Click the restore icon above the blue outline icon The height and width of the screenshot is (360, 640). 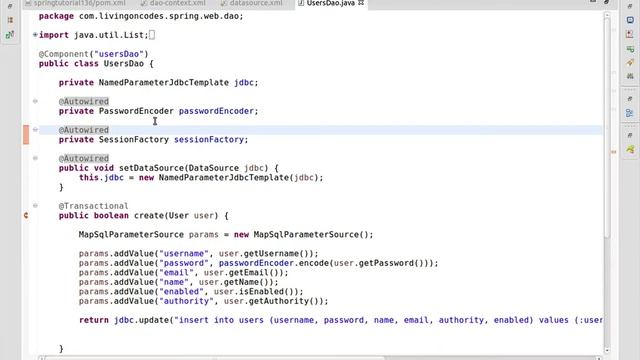tap(630, 99)
